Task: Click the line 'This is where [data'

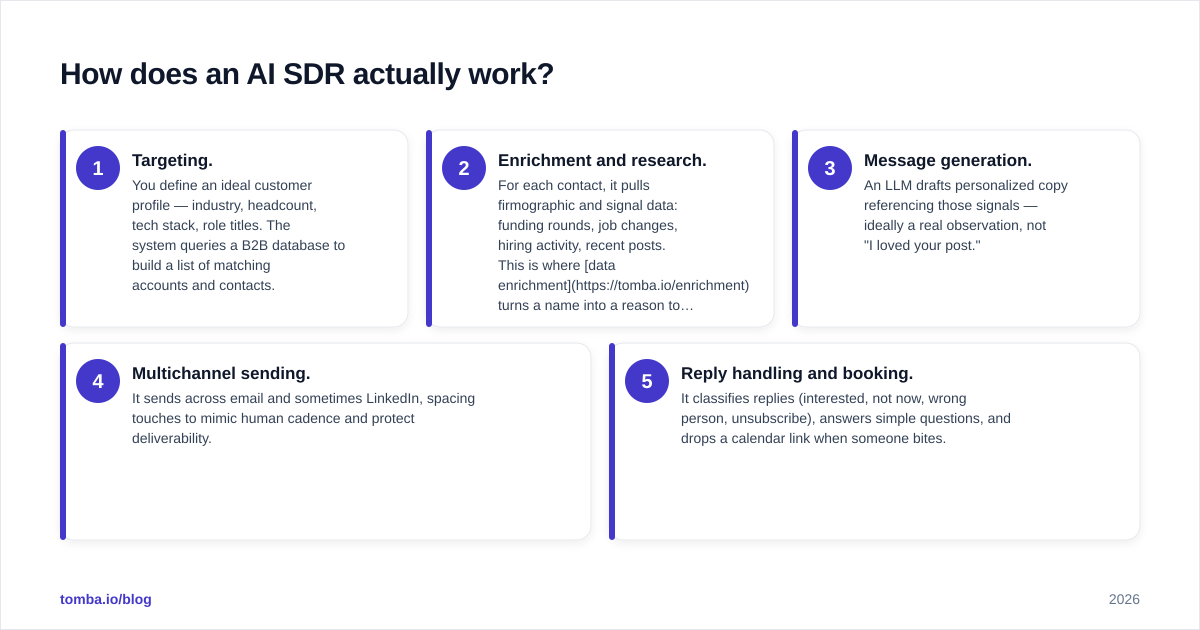Action: pyautogui.click(x=557, y=265)
